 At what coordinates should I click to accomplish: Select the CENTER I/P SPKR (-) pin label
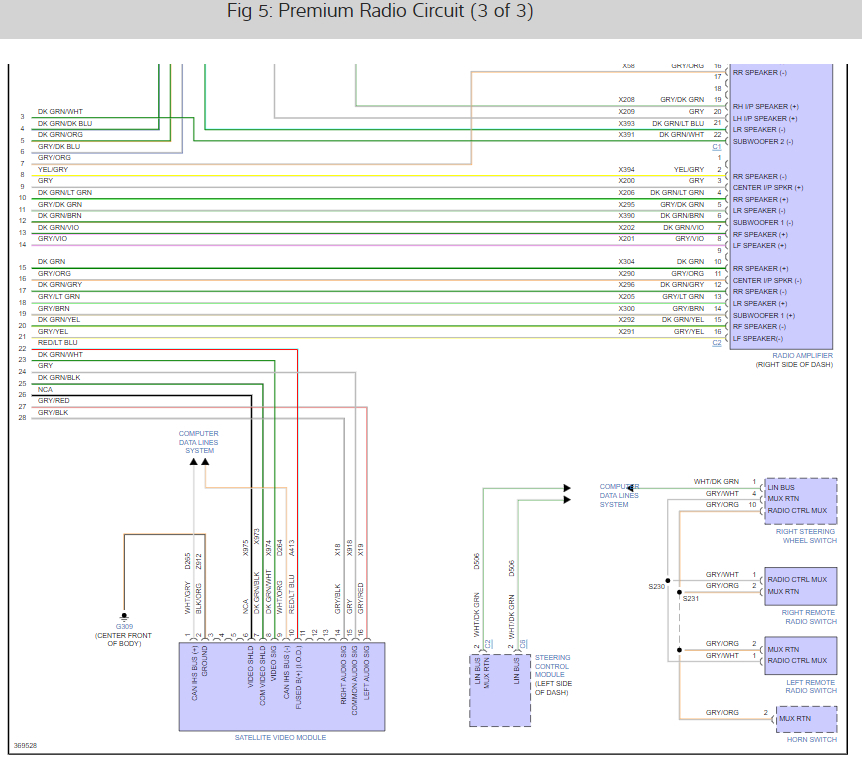(x=767, y=281)
